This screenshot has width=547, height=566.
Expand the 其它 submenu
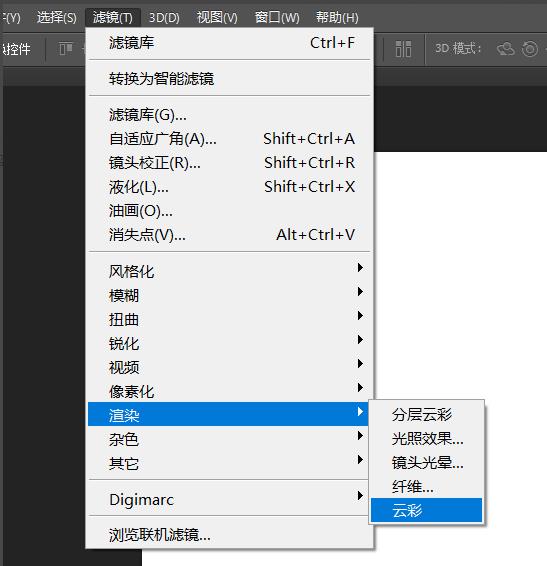229,463
